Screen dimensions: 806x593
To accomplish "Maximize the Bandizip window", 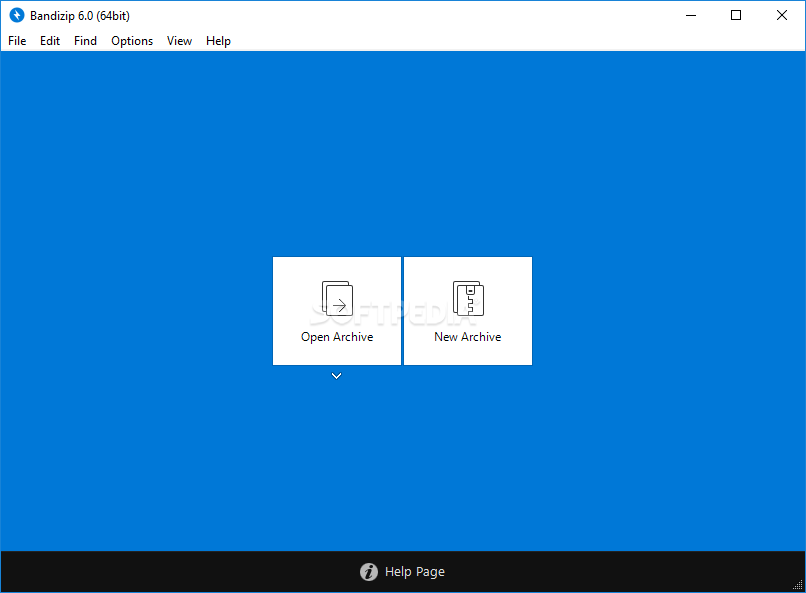I will click(x=736, y=15).
